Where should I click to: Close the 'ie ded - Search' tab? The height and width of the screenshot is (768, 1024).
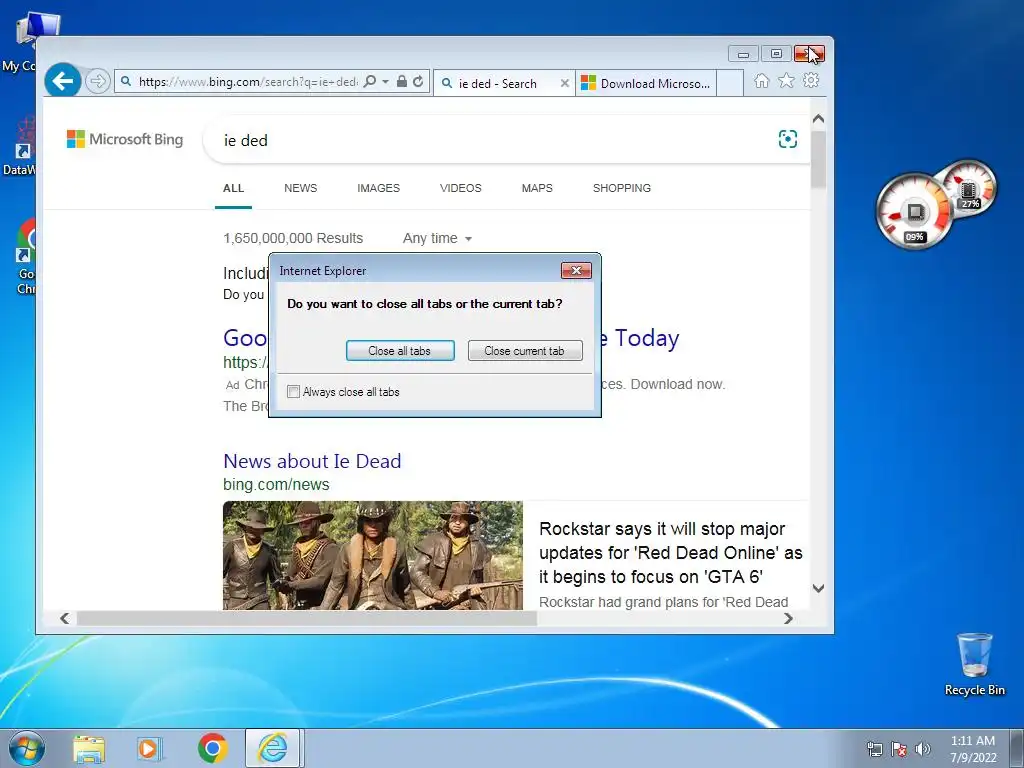click(x=565, y=84)
